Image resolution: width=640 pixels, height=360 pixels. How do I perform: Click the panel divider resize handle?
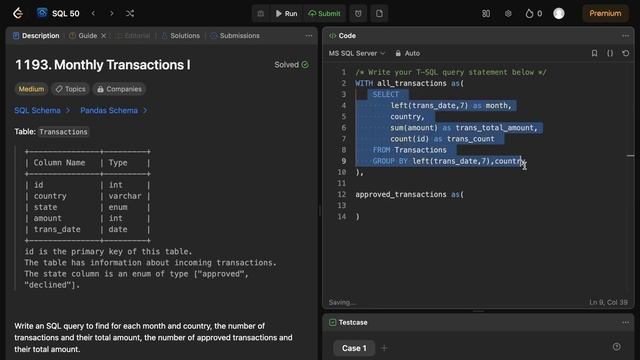point(320,210)
